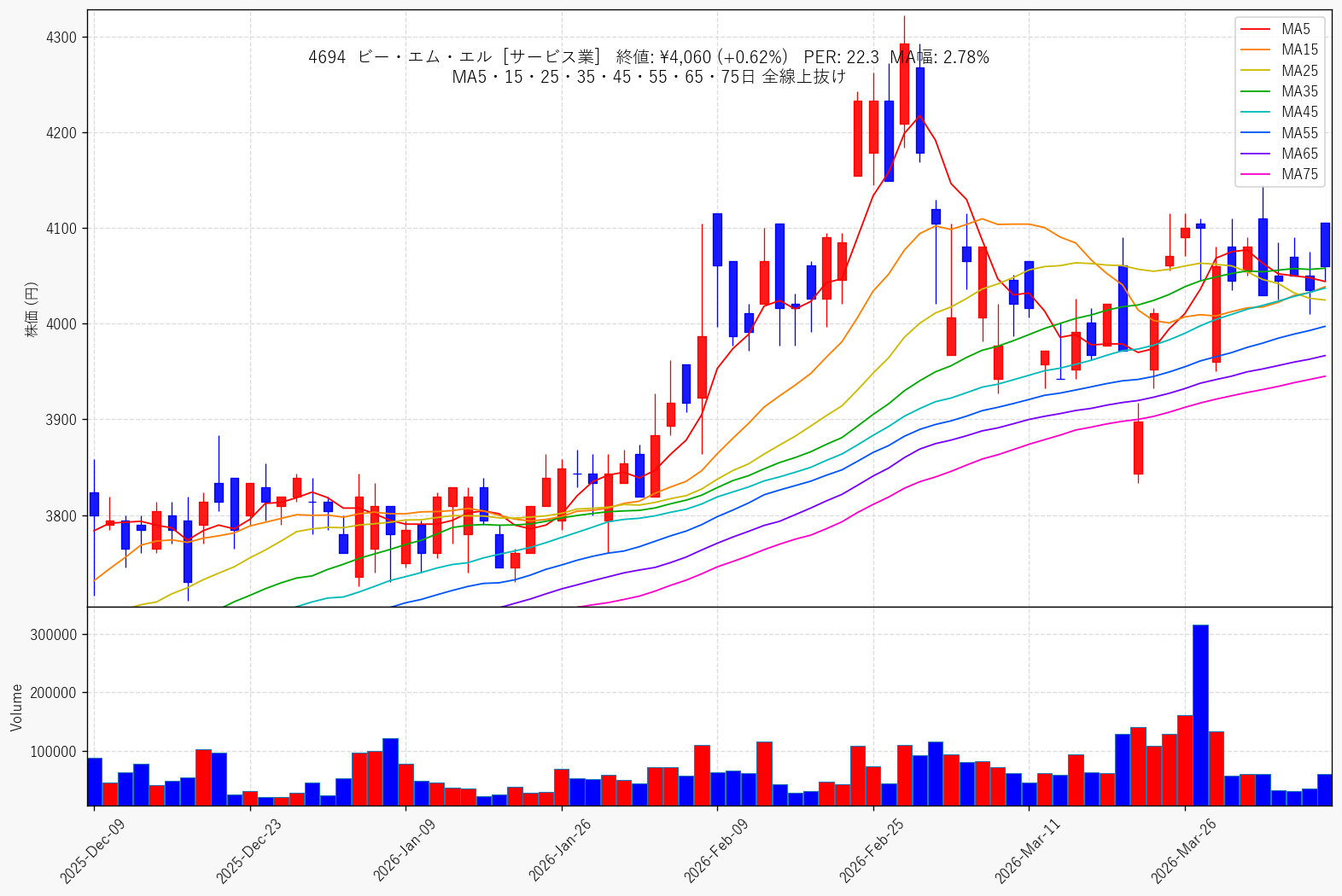Click the 2025-Dec-09 date label
1342x896 pixels.
coord(92,851)
